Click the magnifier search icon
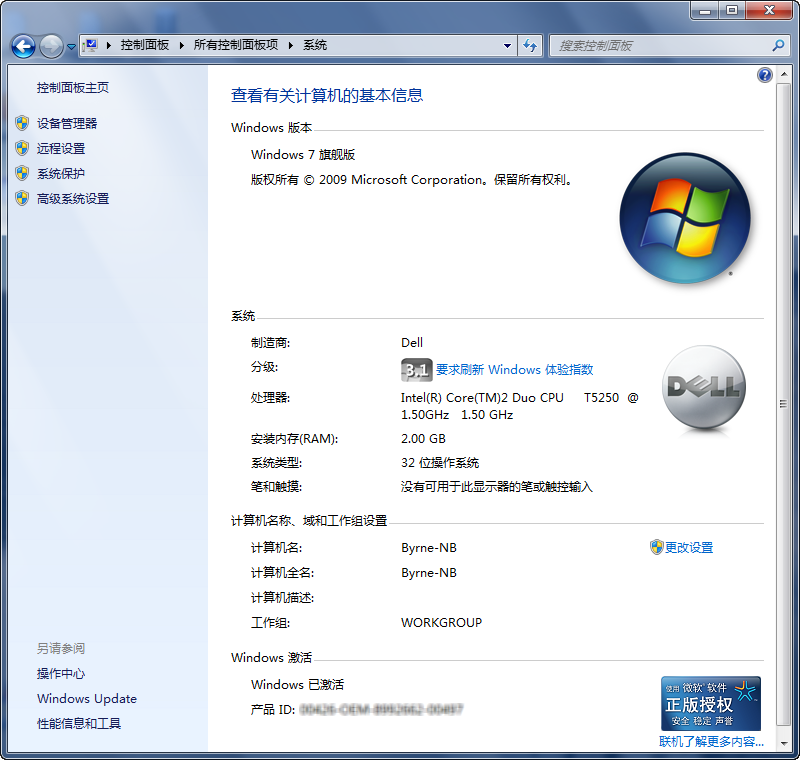800x760 pixels. click(x=778, y=45)
